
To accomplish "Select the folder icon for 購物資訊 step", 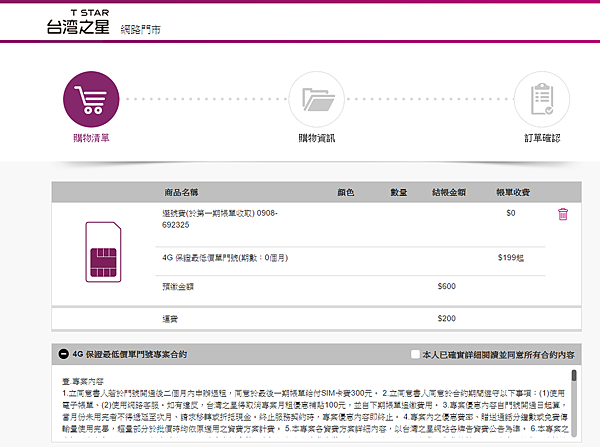I will (316, 99).
